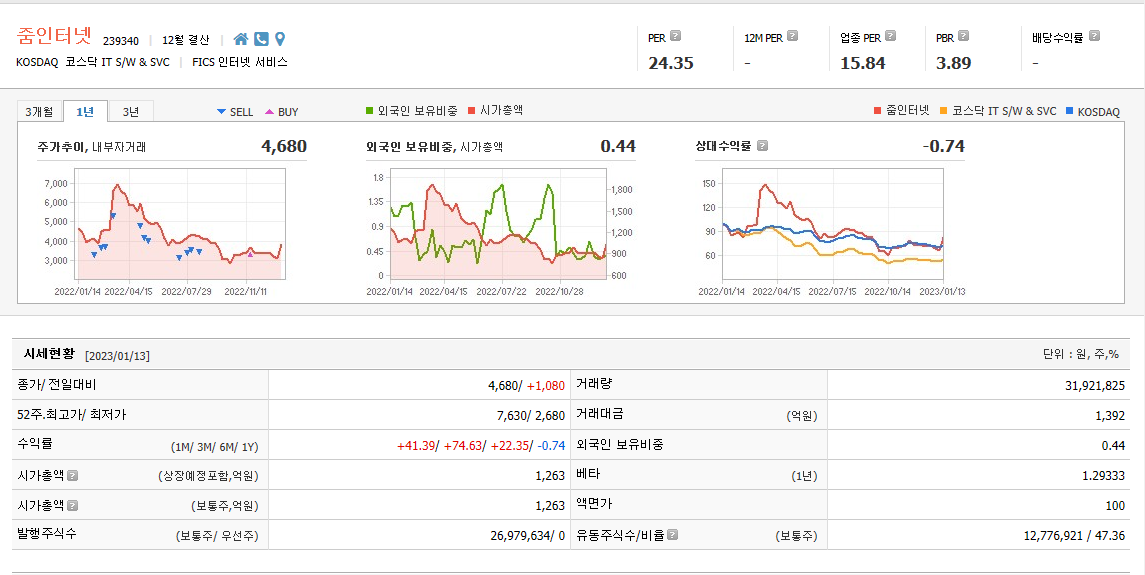Click the 시세현황 section header
This screenshot has height=575, width=1145.
click(x=49, y=354)
